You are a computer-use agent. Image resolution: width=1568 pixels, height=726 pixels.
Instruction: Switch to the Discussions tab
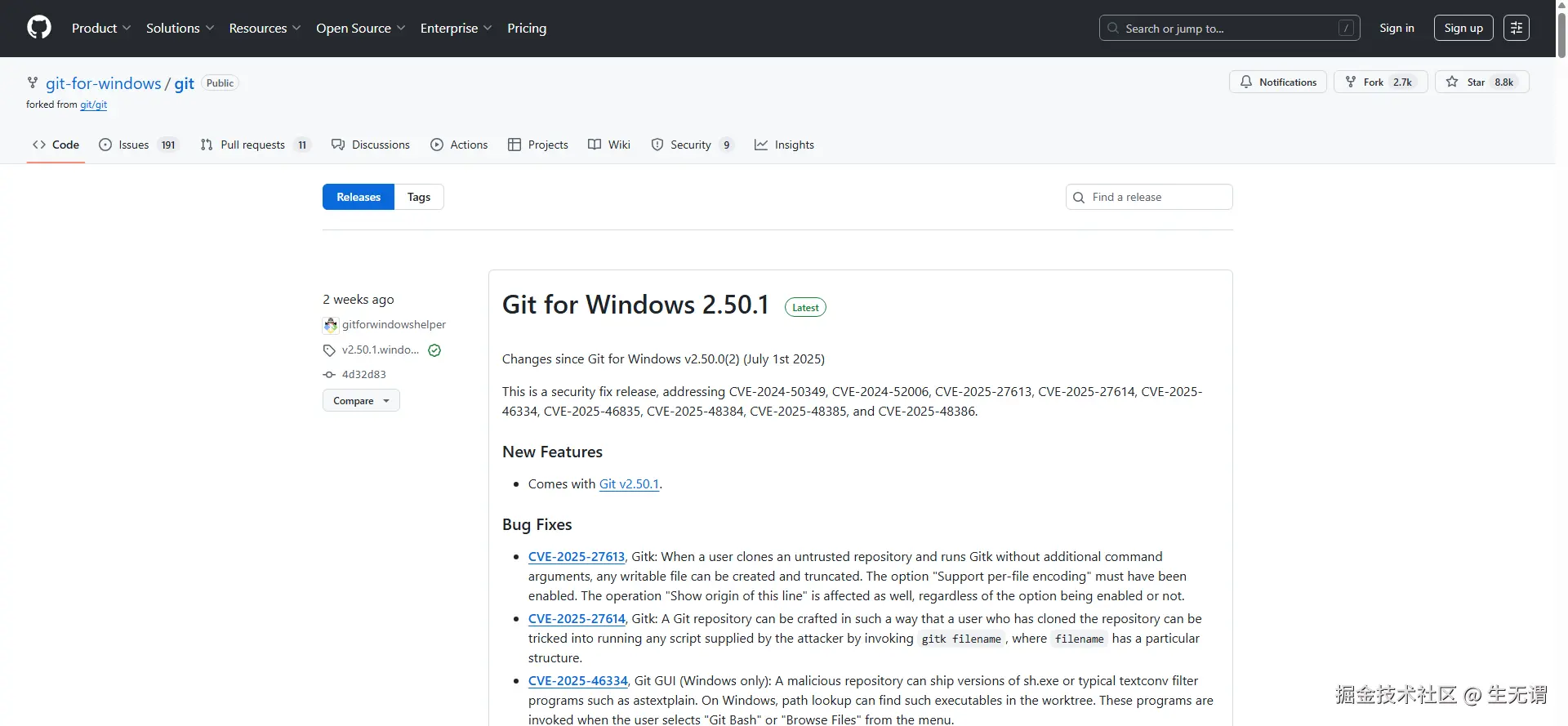coord(371,145)
